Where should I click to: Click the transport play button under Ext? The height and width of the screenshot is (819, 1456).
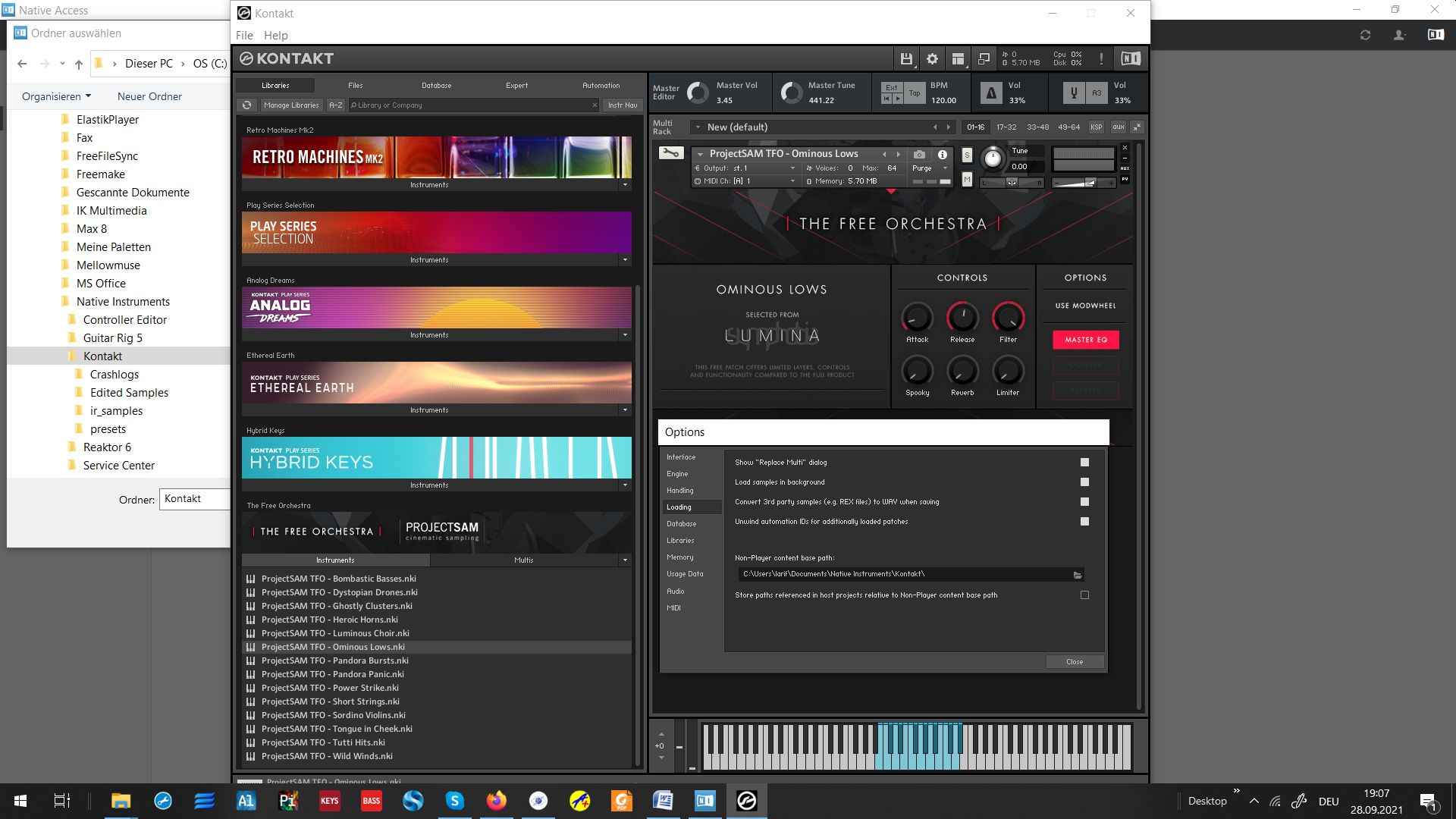click(898, 99)
